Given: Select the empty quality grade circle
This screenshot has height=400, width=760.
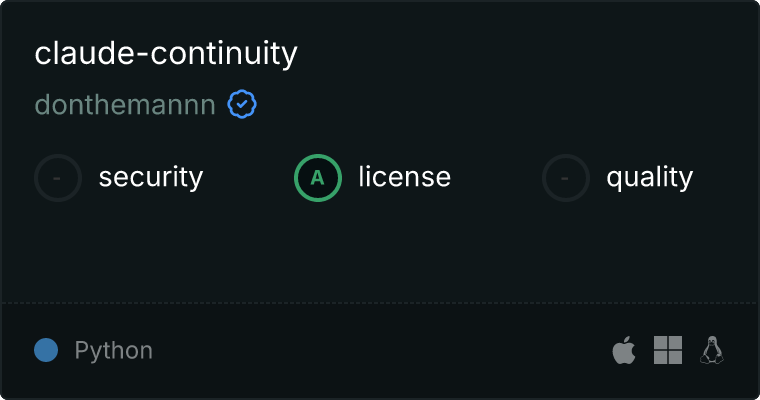Looking at the screenshot, I should [x=566, y=178].
